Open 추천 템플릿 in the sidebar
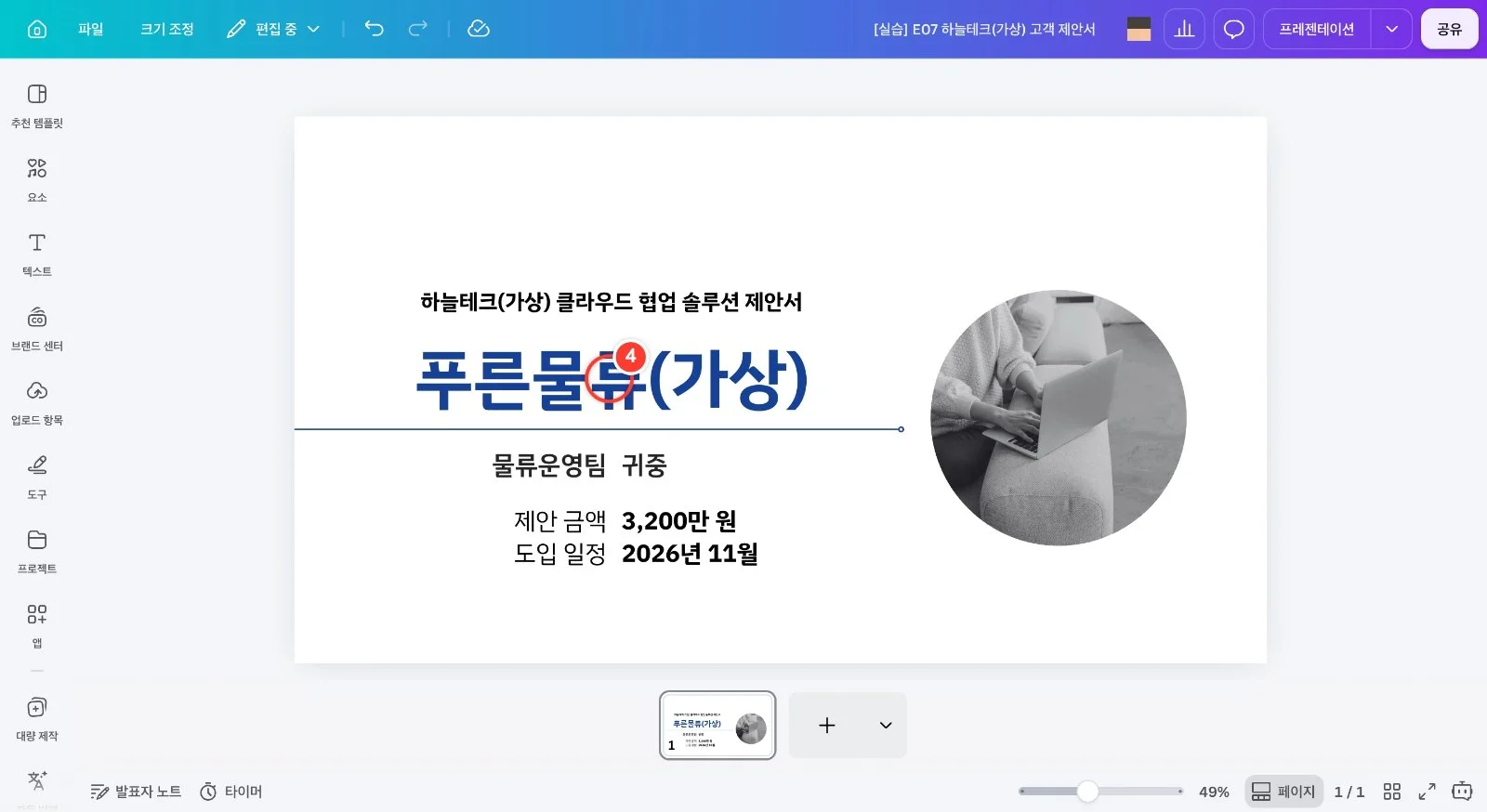This screenshot has height=812, width=1487. (x=37, y=106)
